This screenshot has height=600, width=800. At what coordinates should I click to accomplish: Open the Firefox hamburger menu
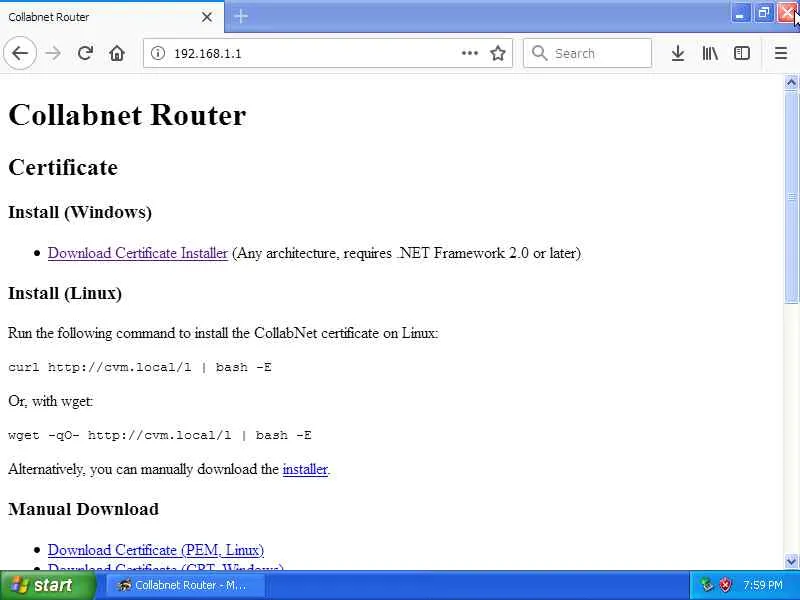click(781, 53)
